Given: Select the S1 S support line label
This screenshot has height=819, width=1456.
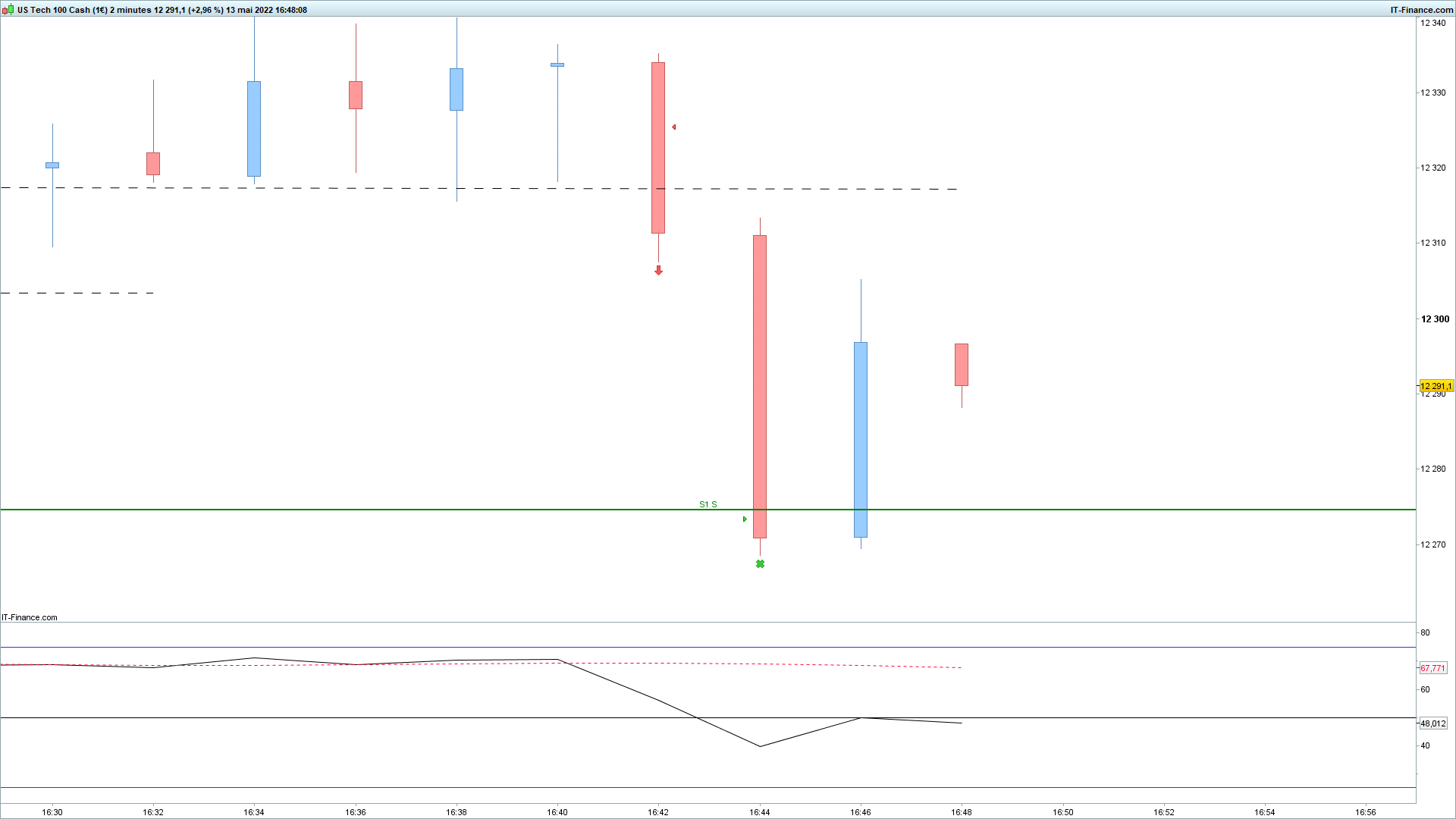Looking at the screenshot, I should pos(708,504).
